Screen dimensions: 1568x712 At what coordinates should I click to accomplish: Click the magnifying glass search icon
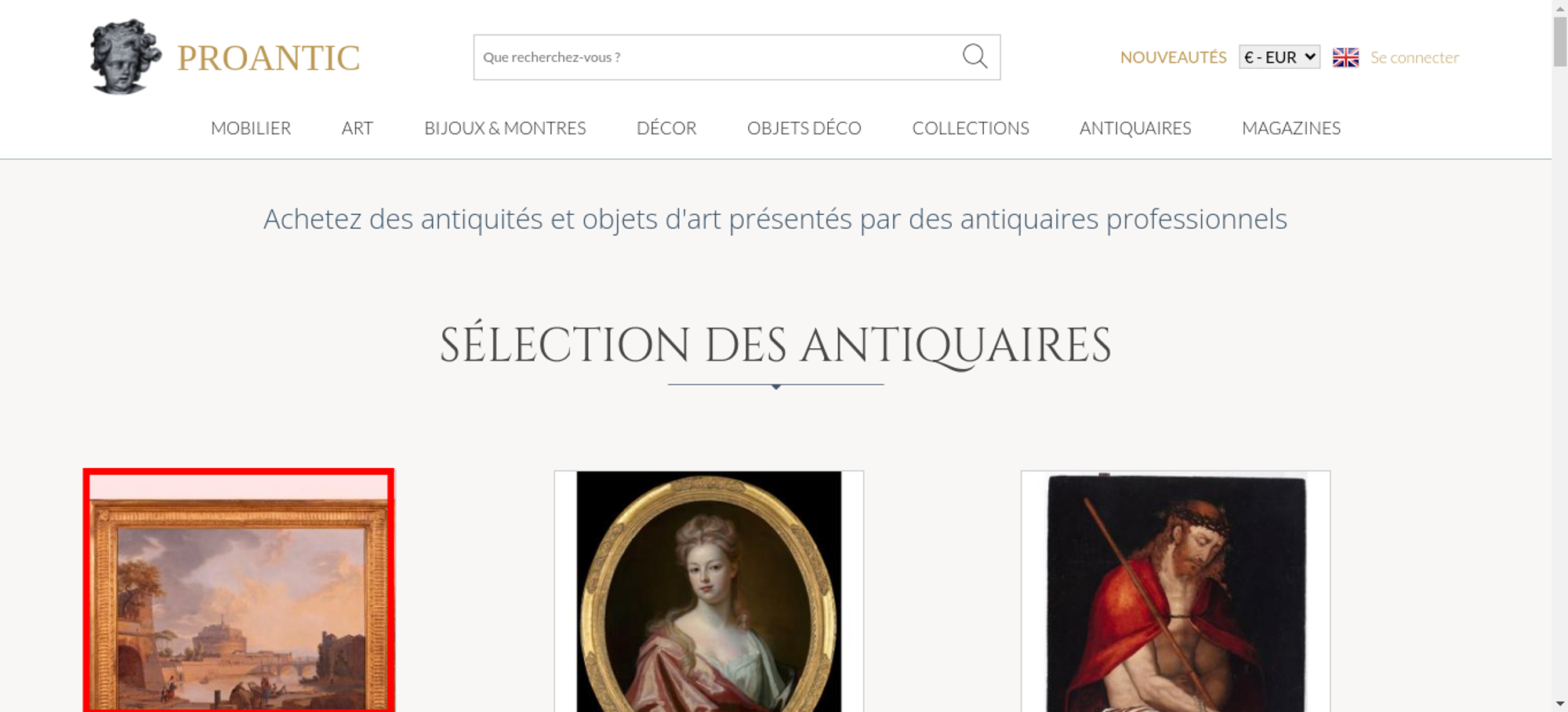(975, 56)
